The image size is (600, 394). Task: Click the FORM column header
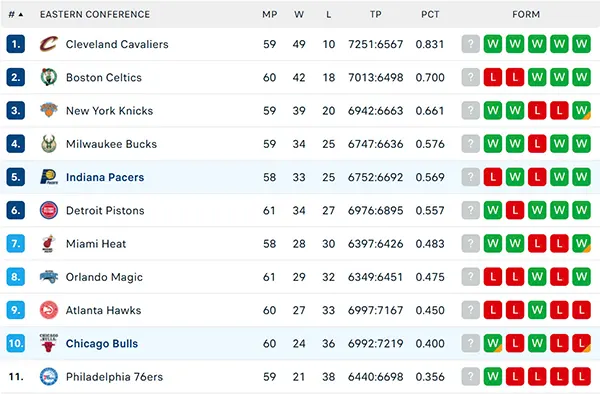(526, 15)
